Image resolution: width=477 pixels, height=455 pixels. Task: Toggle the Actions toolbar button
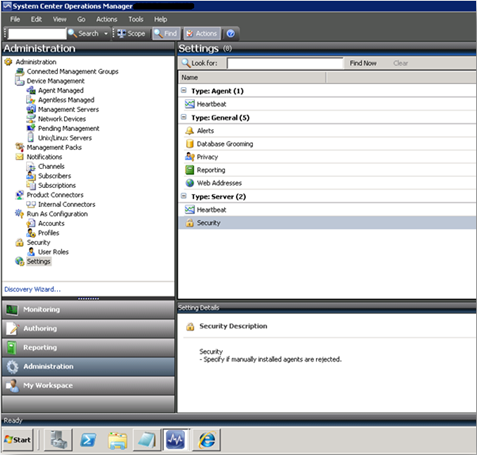pos(202,33)
